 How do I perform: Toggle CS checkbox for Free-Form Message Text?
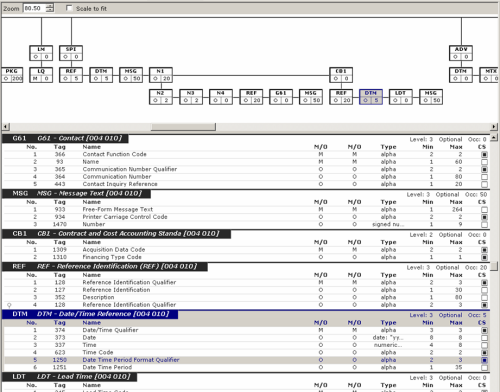(x=484, y=210)
